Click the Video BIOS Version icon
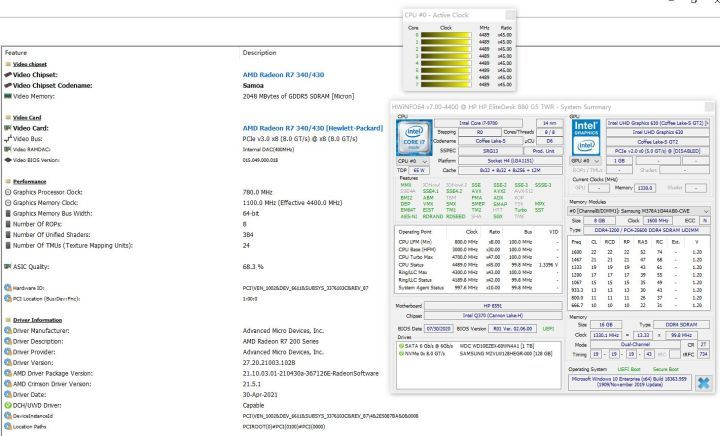 8,160
